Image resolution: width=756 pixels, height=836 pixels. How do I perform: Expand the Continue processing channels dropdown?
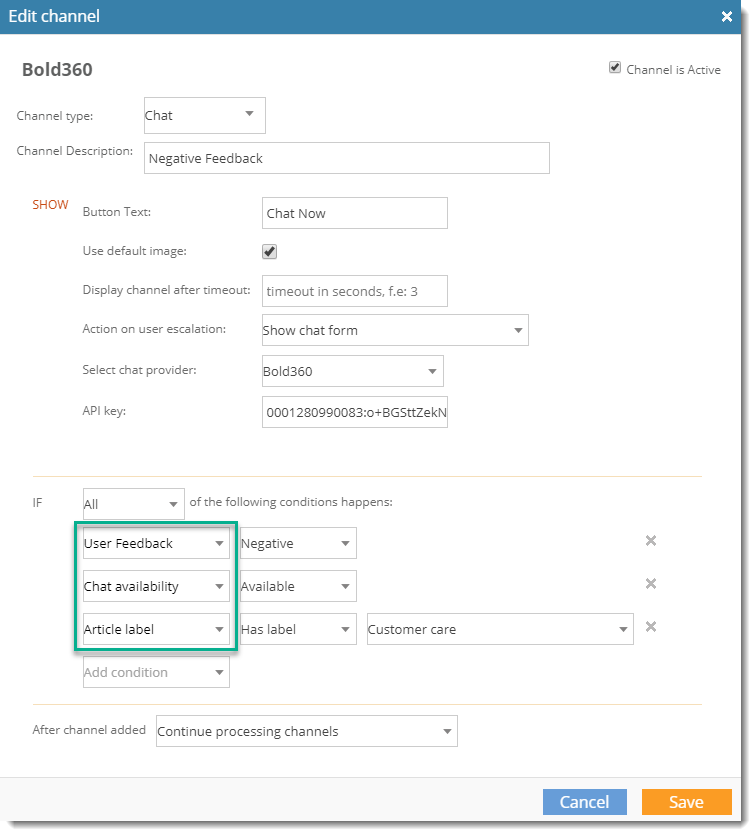pyautogui.click(x=306, y=731)
